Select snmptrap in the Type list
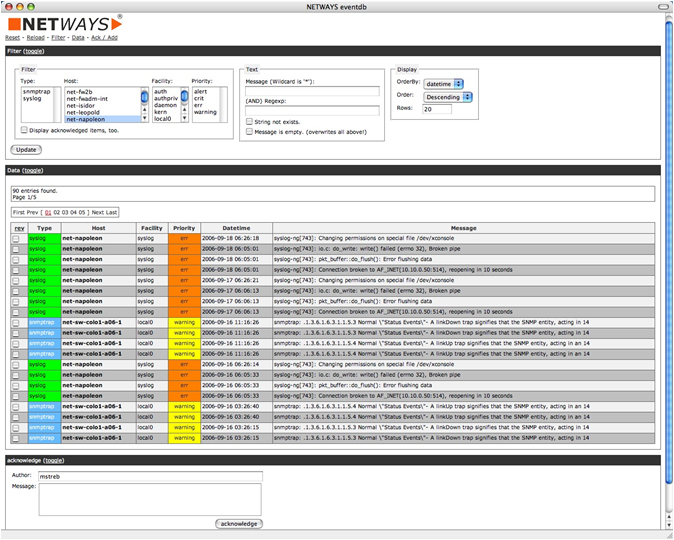674x540 pixels. (x=34, y=91)
